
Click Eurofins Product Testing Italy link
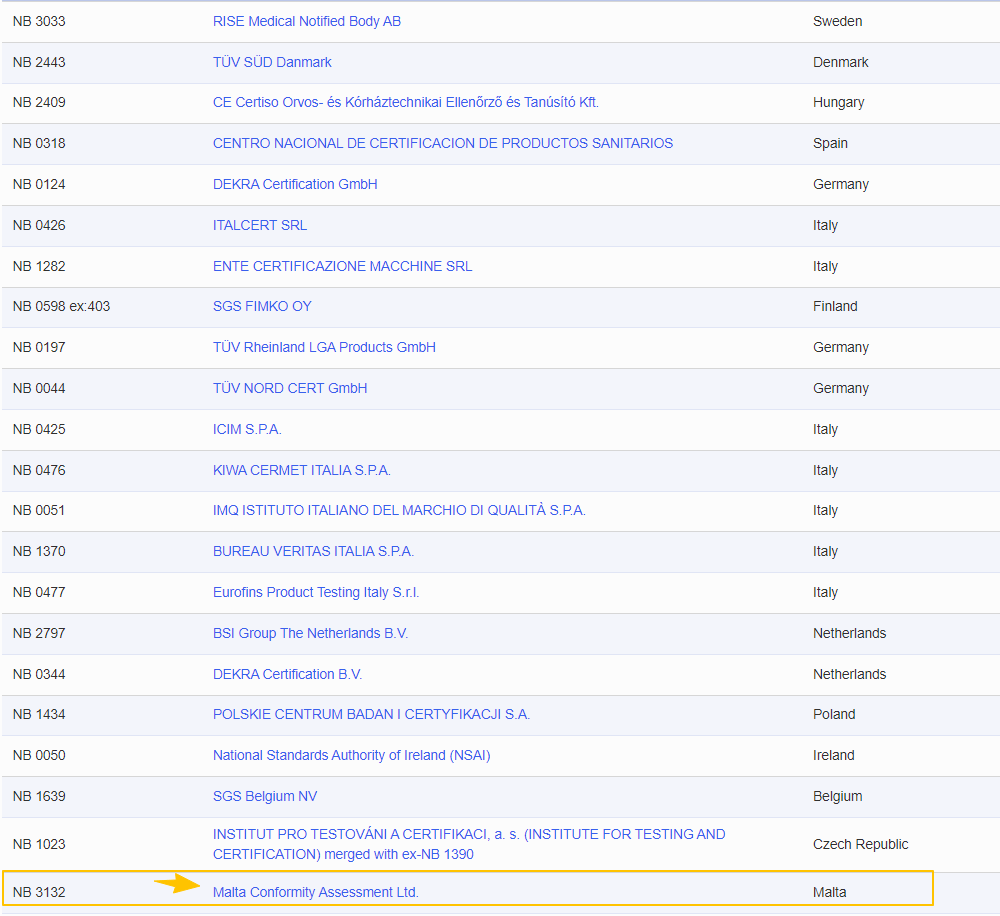tap(316, 592)
